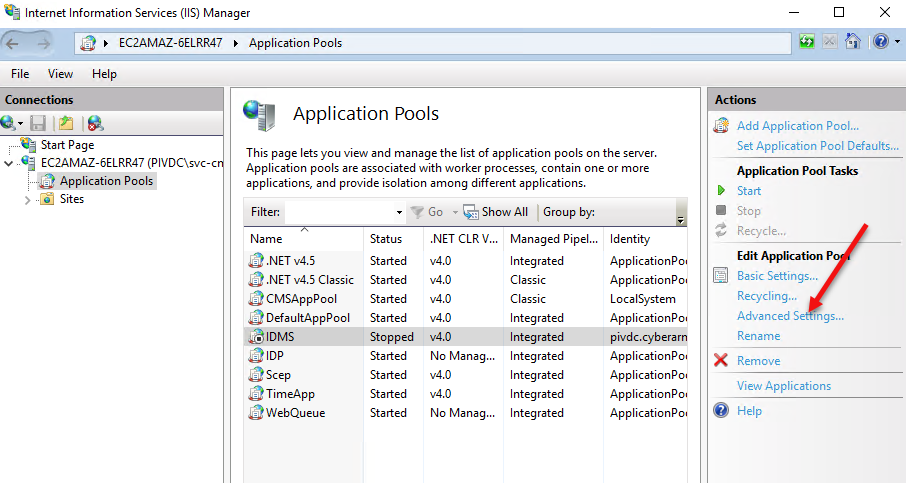Click the Recycle action arrows icon
This screenshot has height=483, width=906.
click(721, 230)
